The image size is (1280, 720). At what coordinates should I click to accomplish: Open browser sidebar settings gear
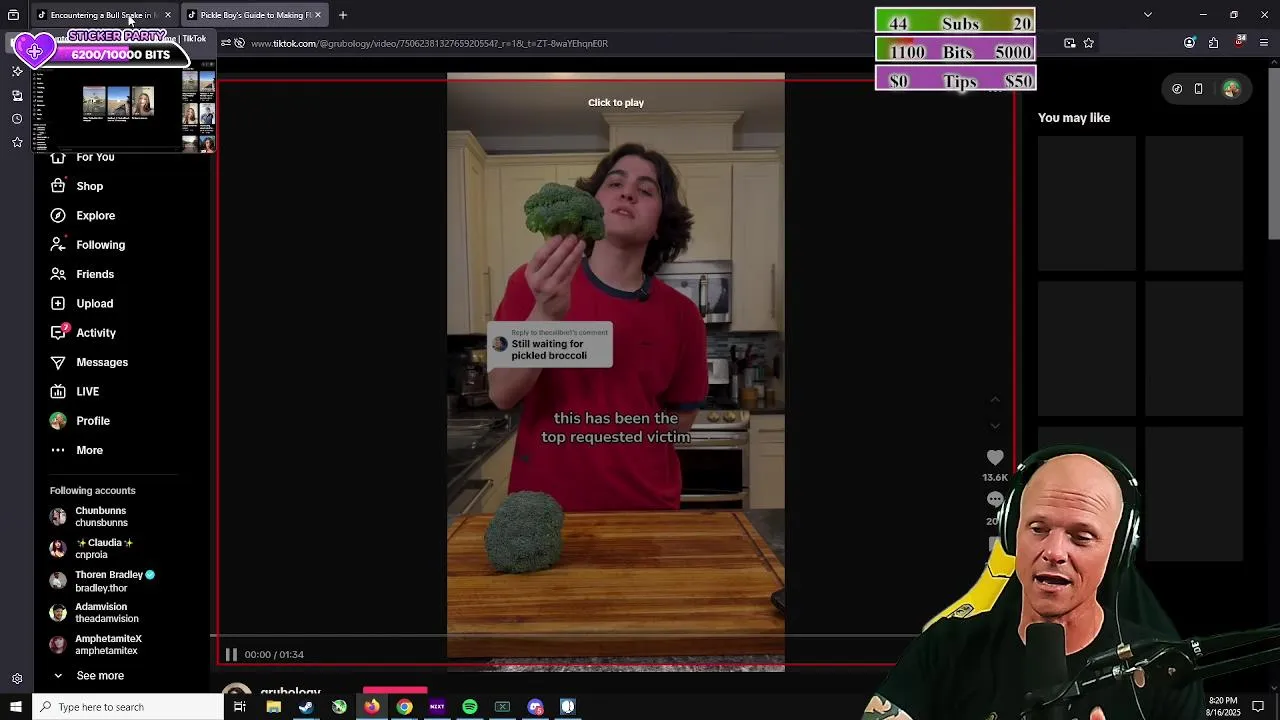17,679
